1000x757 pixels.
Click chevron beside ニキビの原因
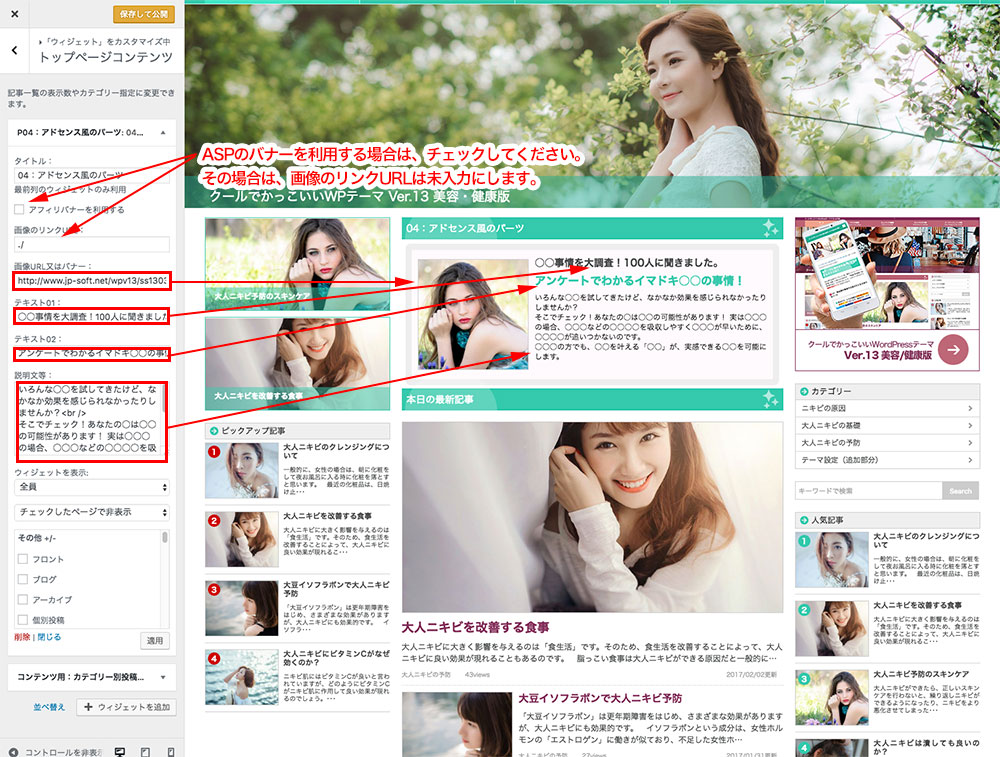970,408
